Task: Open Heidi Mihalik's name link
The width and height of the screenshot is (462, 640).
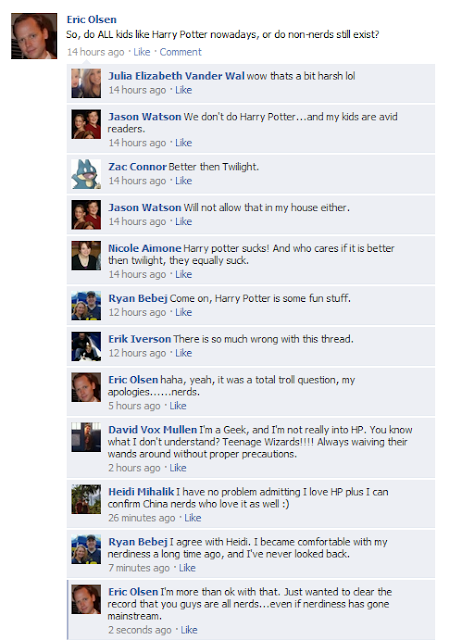Action: point(141,492)
